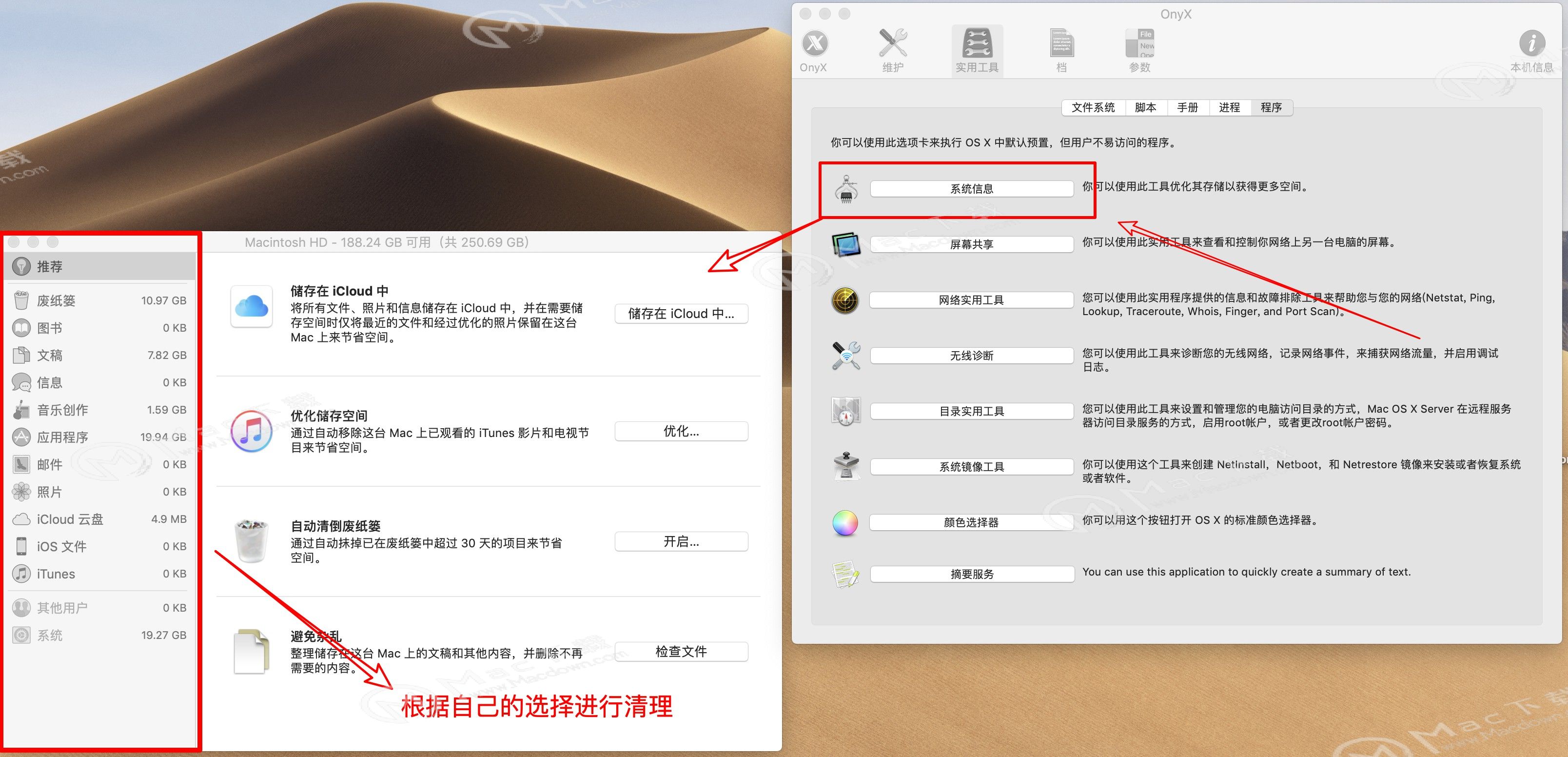Click the 优化... button
This screenshot has height=757, width=1568.
[681, 431]
